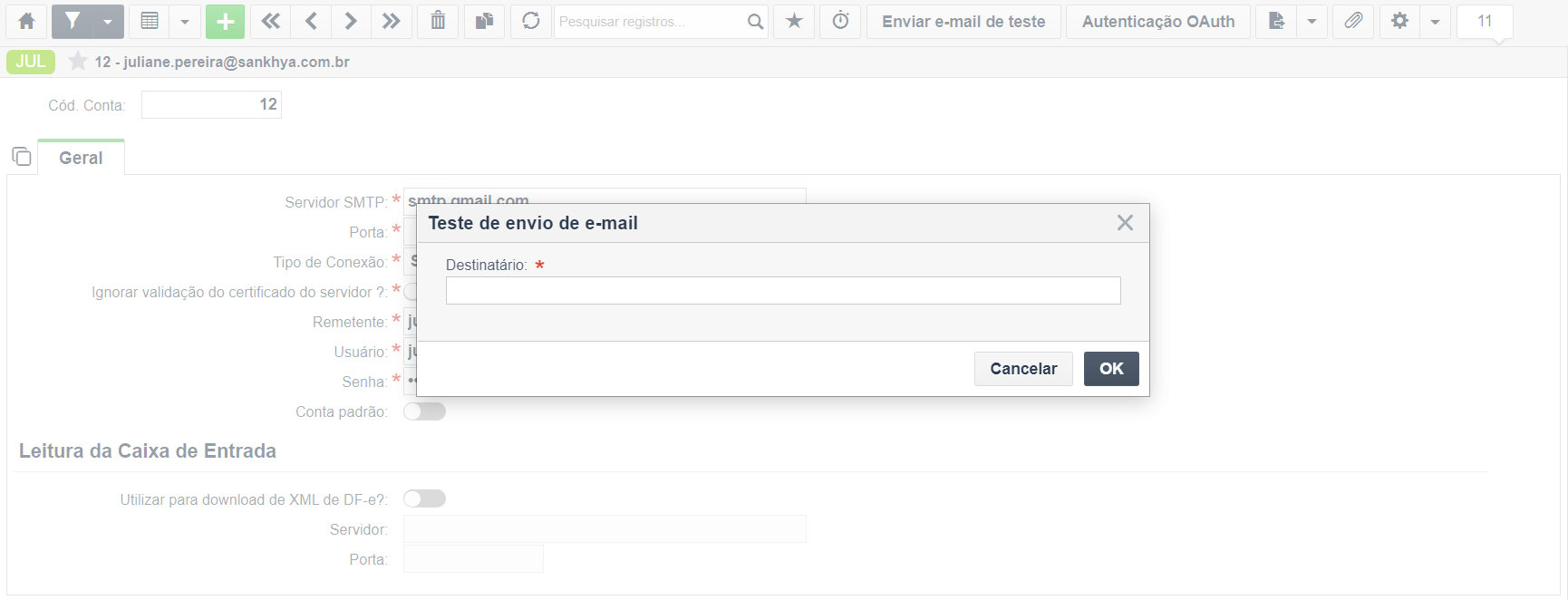Click the Servidor field under Leitura
The image size is (1568, 600).
click(605, 529)
